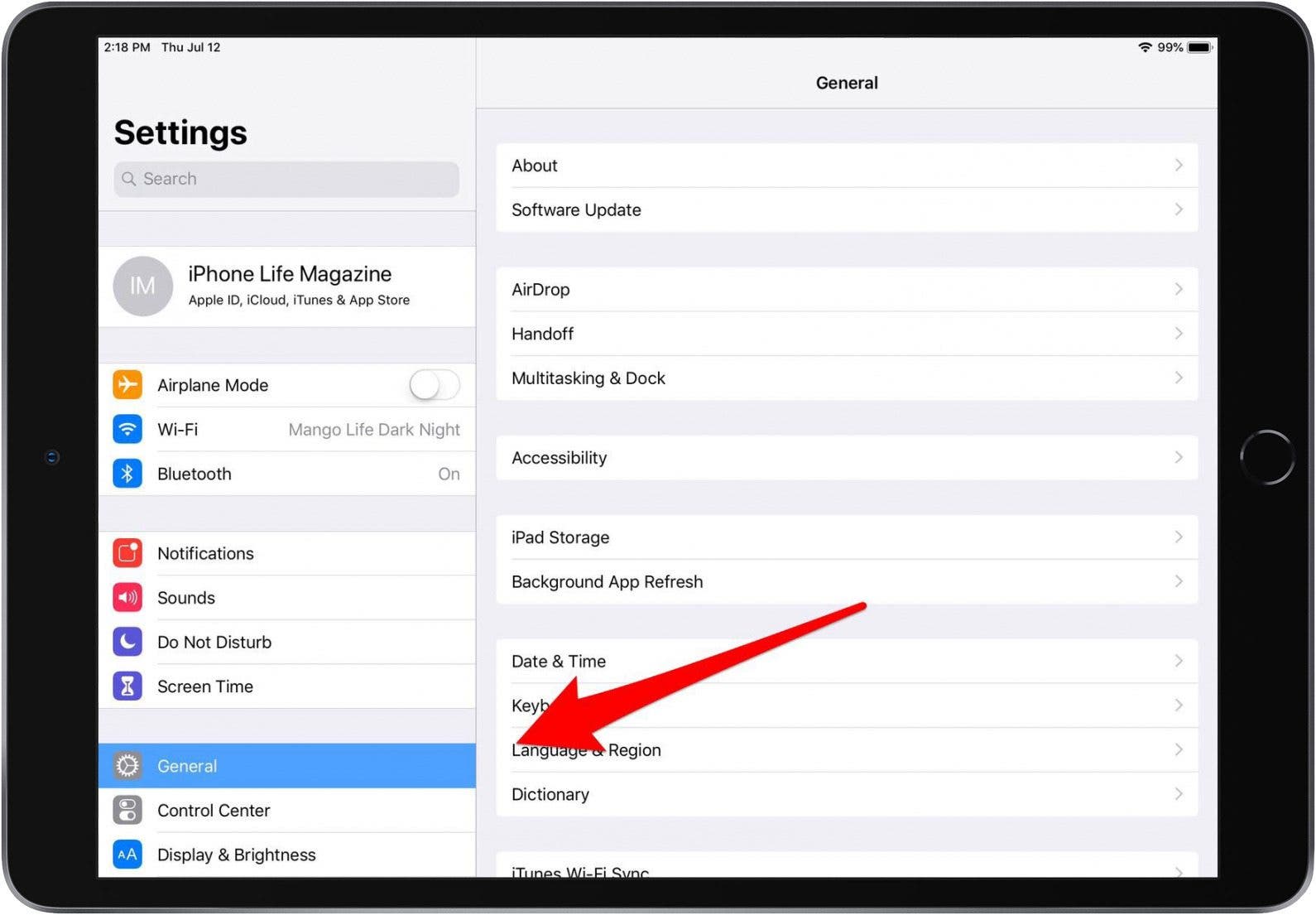The height and width of the screenshot is (915, 1316).
Task: Tap the 99% battery percentage
Action: (x=1170, y=47)
